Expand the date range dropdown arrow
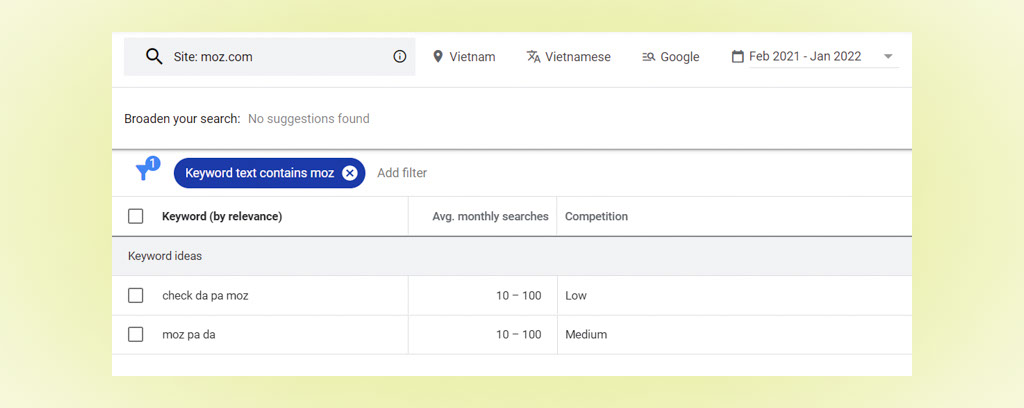 click(x=888, y=57)
